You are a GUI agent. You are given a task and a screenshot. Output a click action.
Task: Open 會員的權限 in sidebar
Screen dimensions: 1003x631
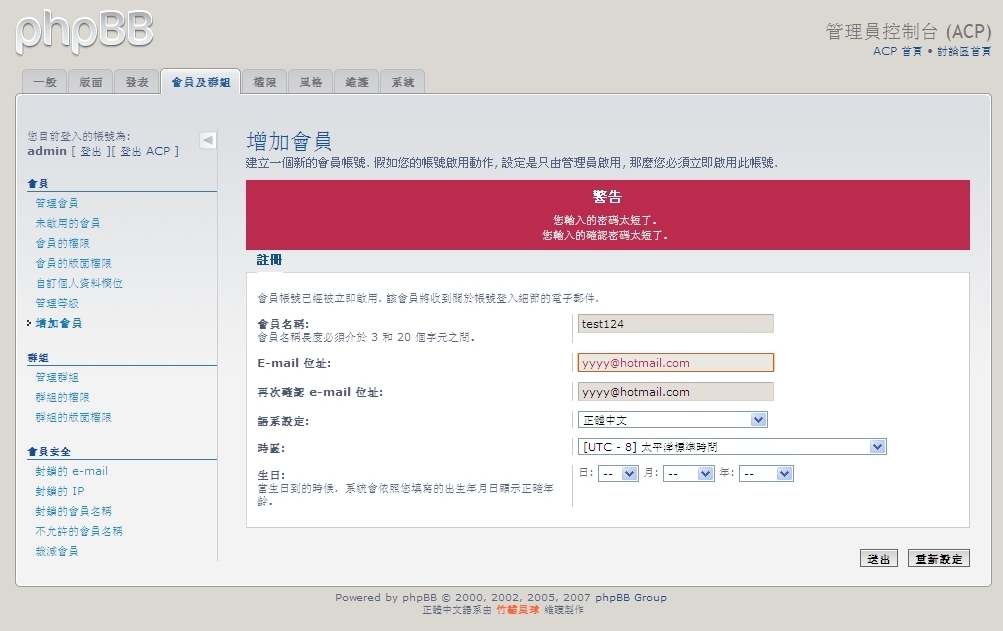pos(63,243)
